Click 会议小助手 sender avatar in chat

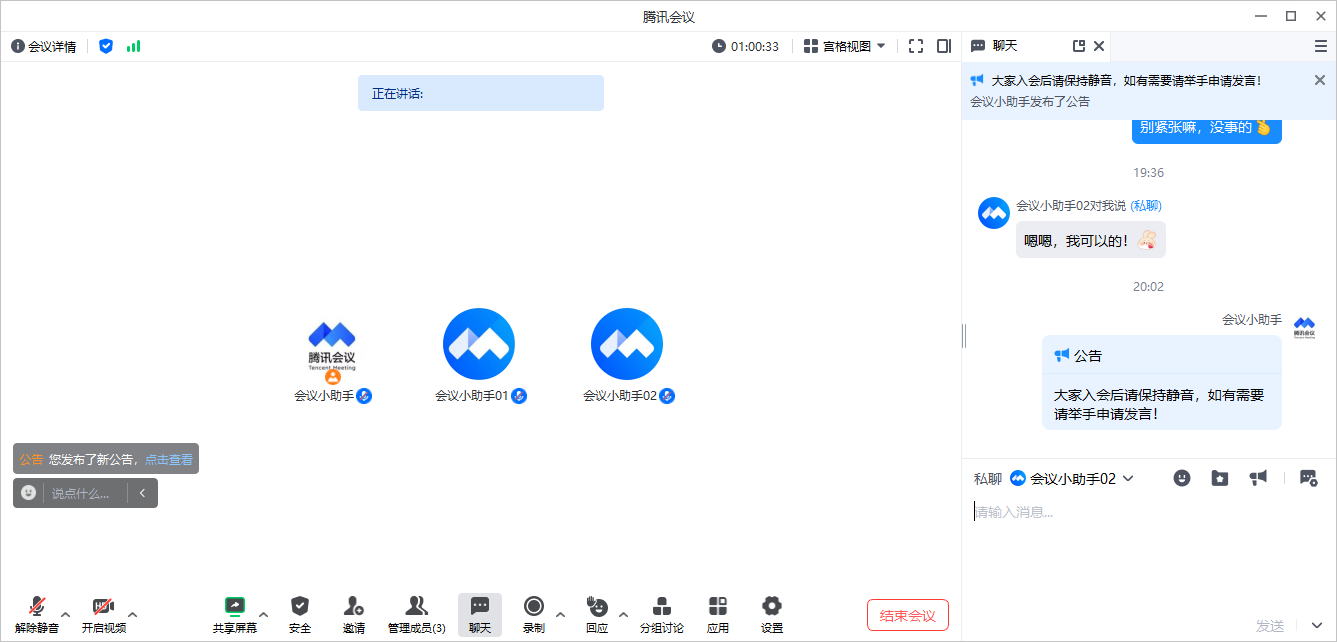tap(1304, 328)
